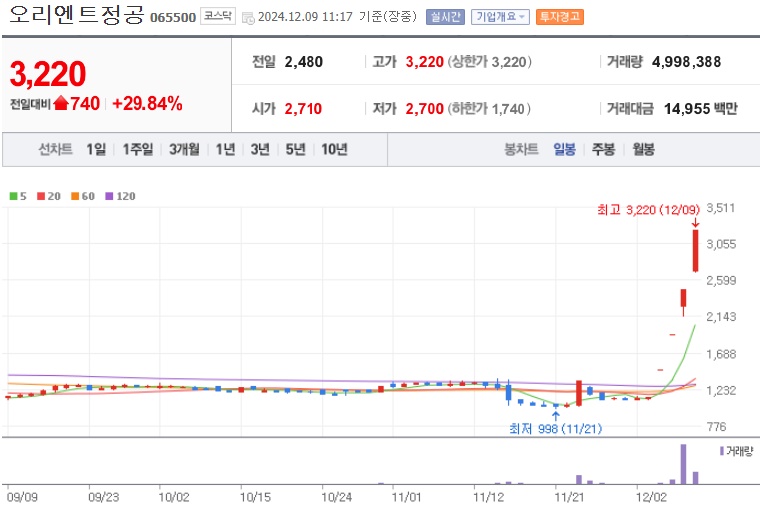The image size is (760, 510).
Task: Click the 거래량 value 4,998,388
Action: coord(687,62)
